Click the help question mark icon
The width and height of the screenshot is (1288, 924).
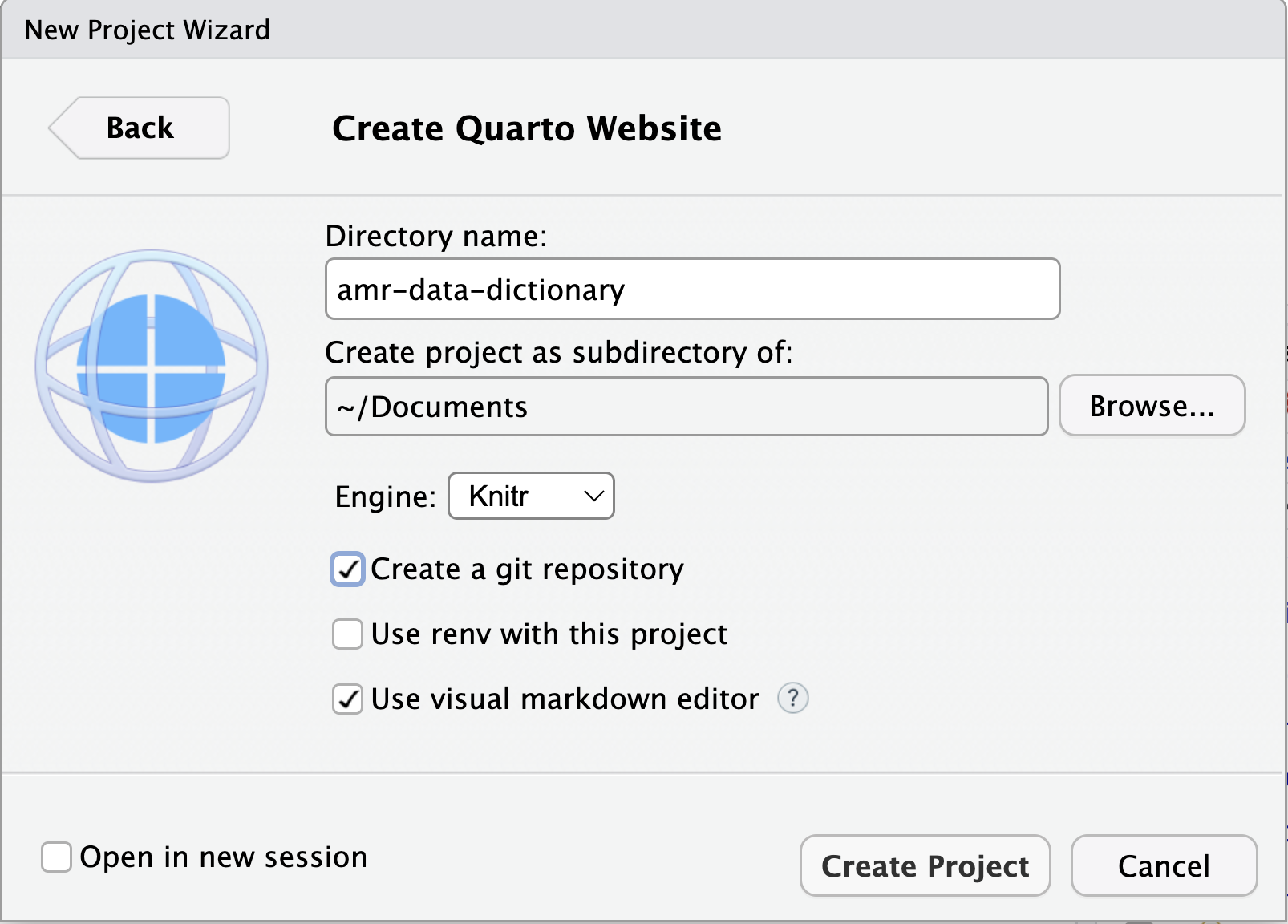point(792,698)
